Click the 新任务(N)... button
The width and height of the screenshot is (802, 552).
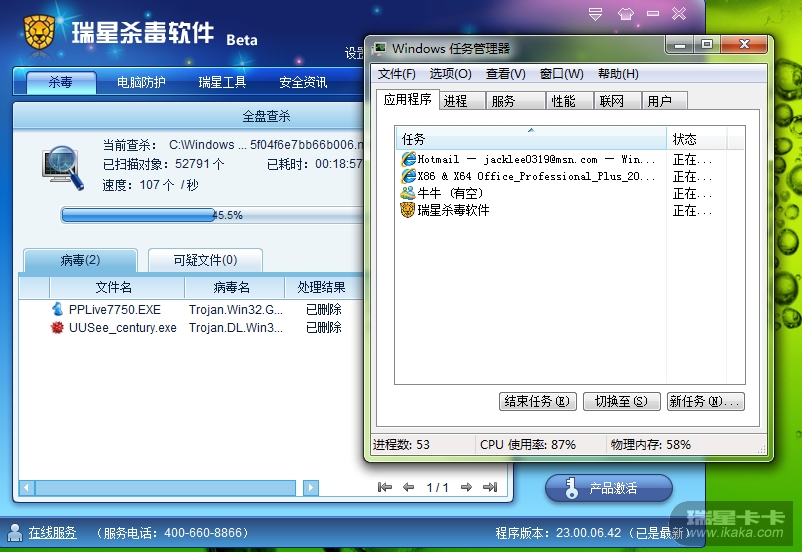tap(705, 402)
